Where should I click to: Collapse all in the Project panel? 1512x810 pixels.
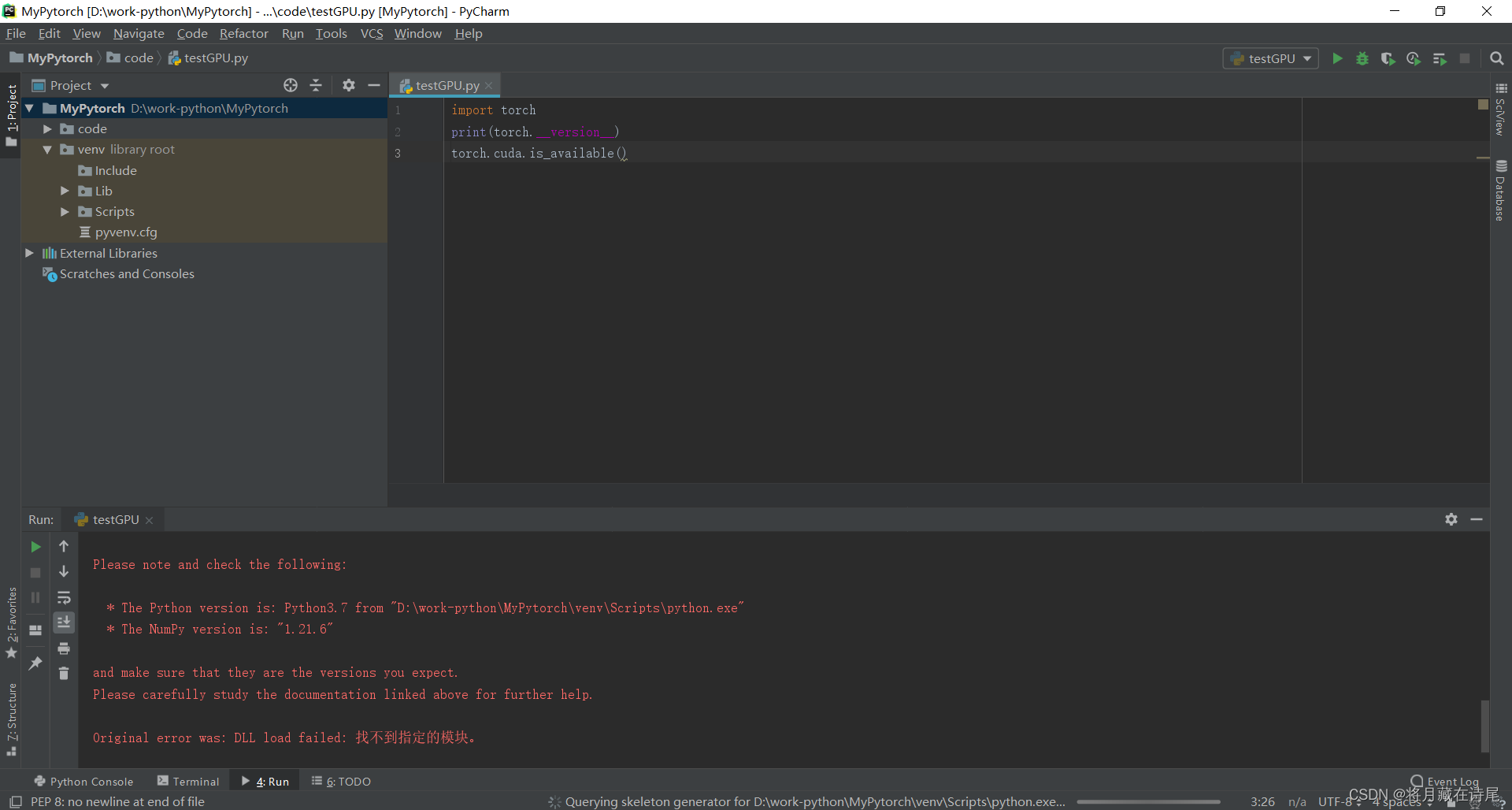click(316, 85)
